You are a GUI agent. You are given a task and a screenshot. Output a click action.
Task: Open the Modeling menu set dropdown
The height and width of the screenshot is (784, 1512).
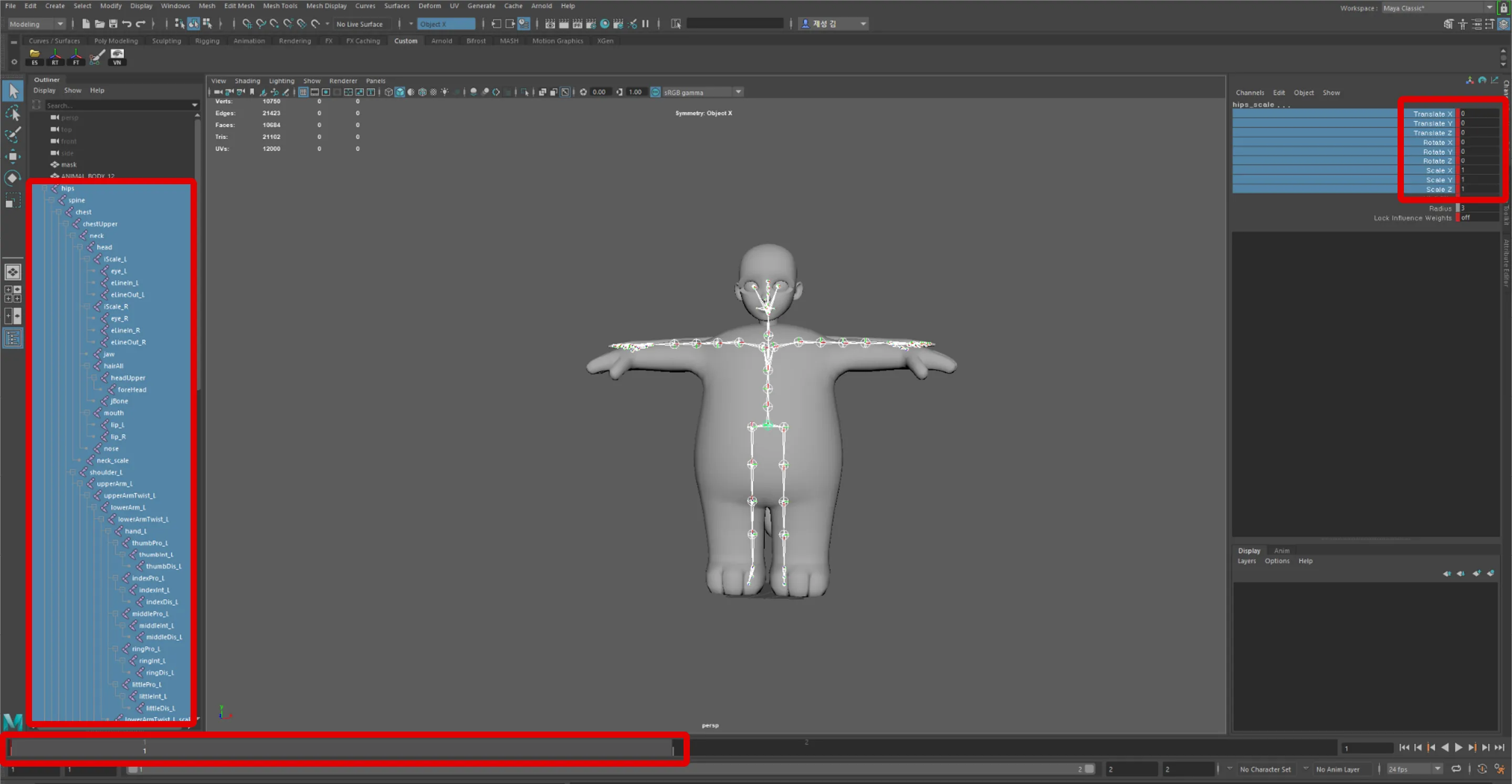[x=36, y=24]
